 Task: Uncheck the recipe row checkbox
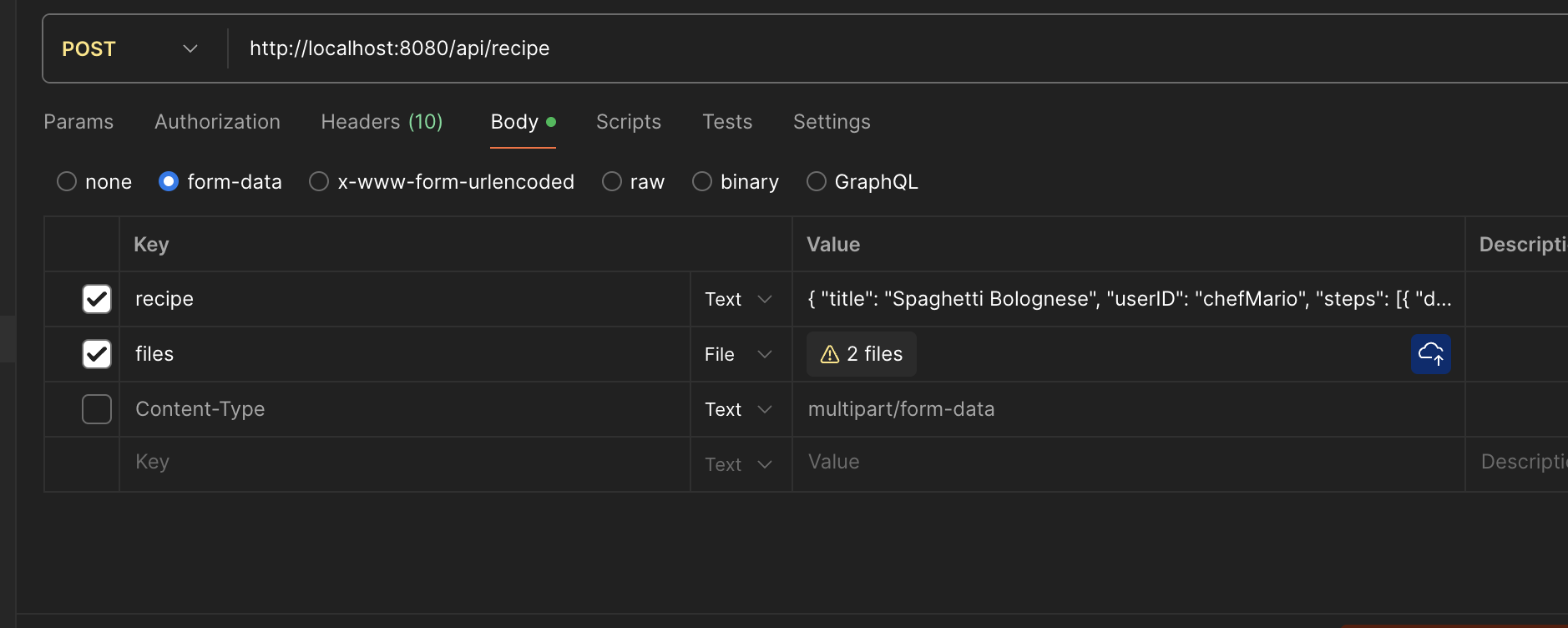coord(97,299)
